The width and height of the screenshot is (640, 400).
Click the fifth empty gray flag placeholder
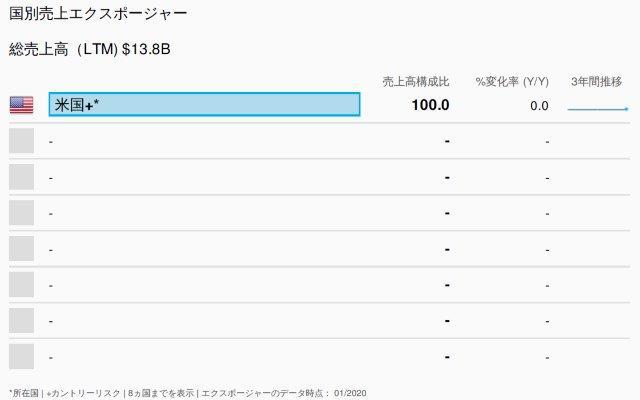click(21, 284)
